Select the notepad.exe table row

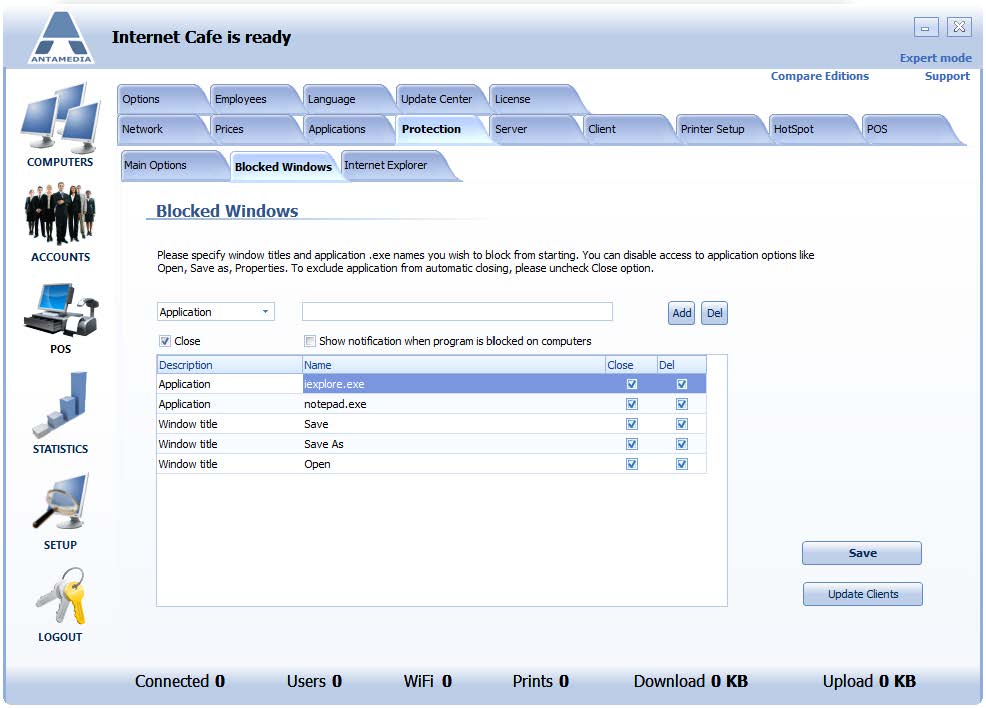click(431, 404)
